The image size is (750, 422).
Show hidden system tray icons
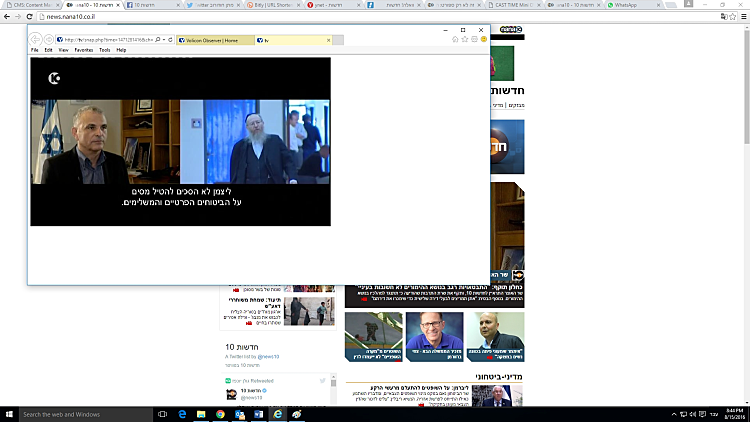pyautogui.click(x=674, y=414)
